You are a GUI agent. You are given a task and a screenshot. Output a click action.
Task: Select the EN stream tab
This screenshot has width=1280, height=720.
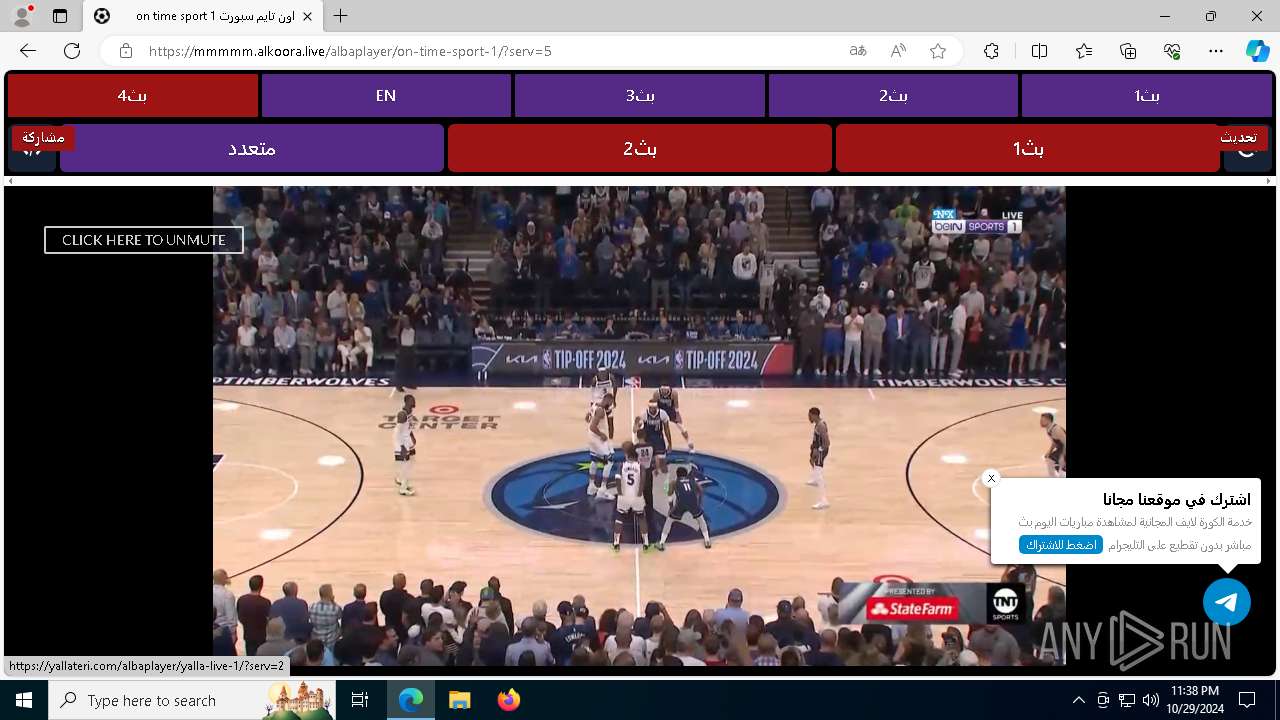[x=386, y=96]
